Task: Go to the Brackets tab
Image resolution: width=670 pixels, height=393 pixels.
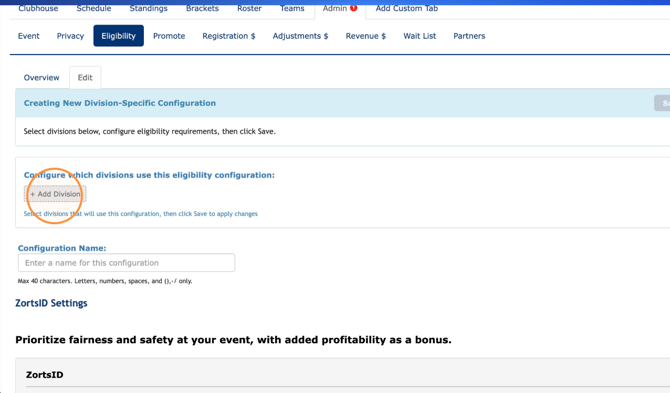Action: tap(202, 9)
